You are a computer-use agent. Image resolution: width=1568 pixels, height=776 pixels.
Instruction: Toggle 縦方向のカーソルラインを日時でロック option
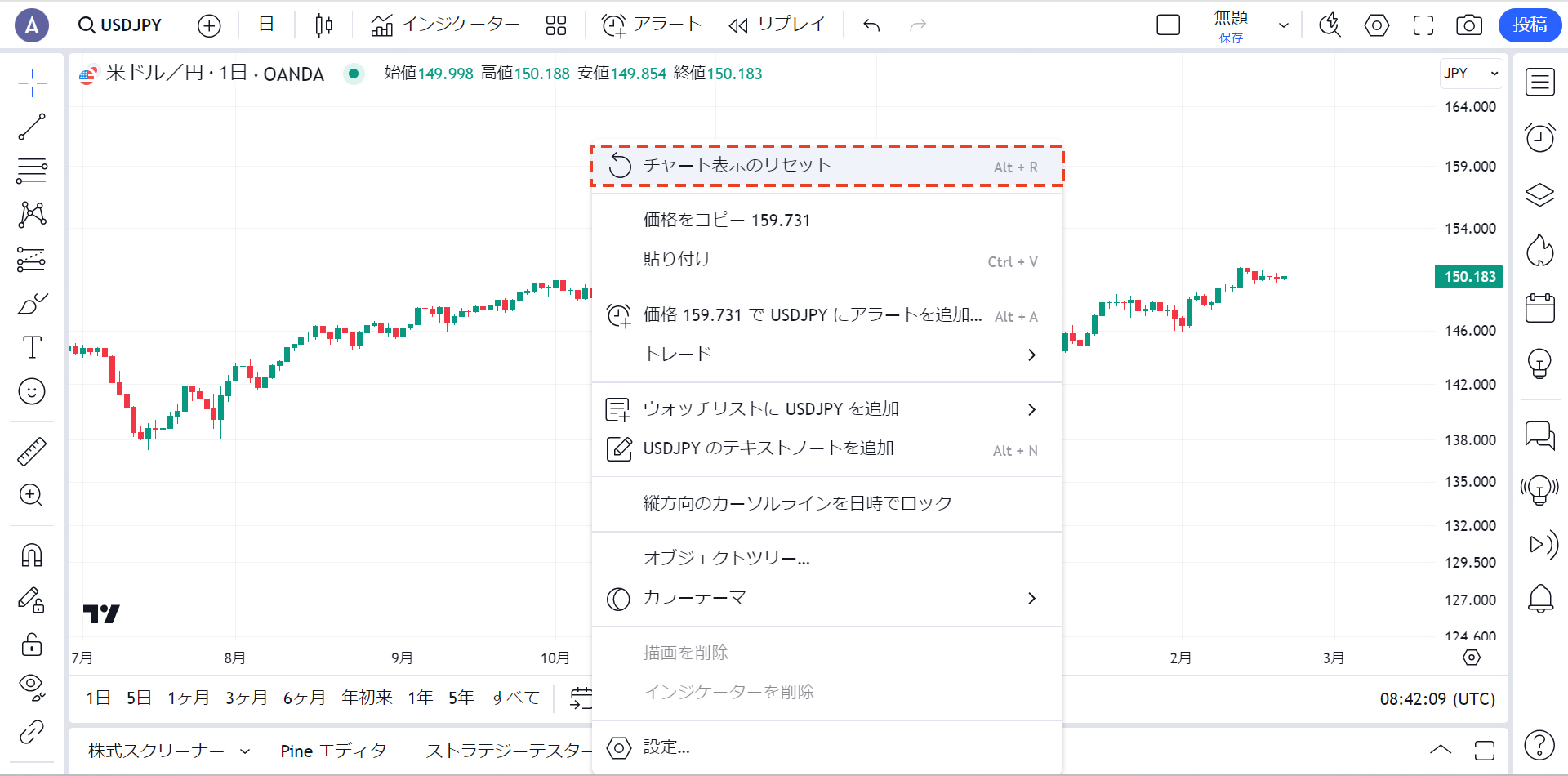point(826,503)
